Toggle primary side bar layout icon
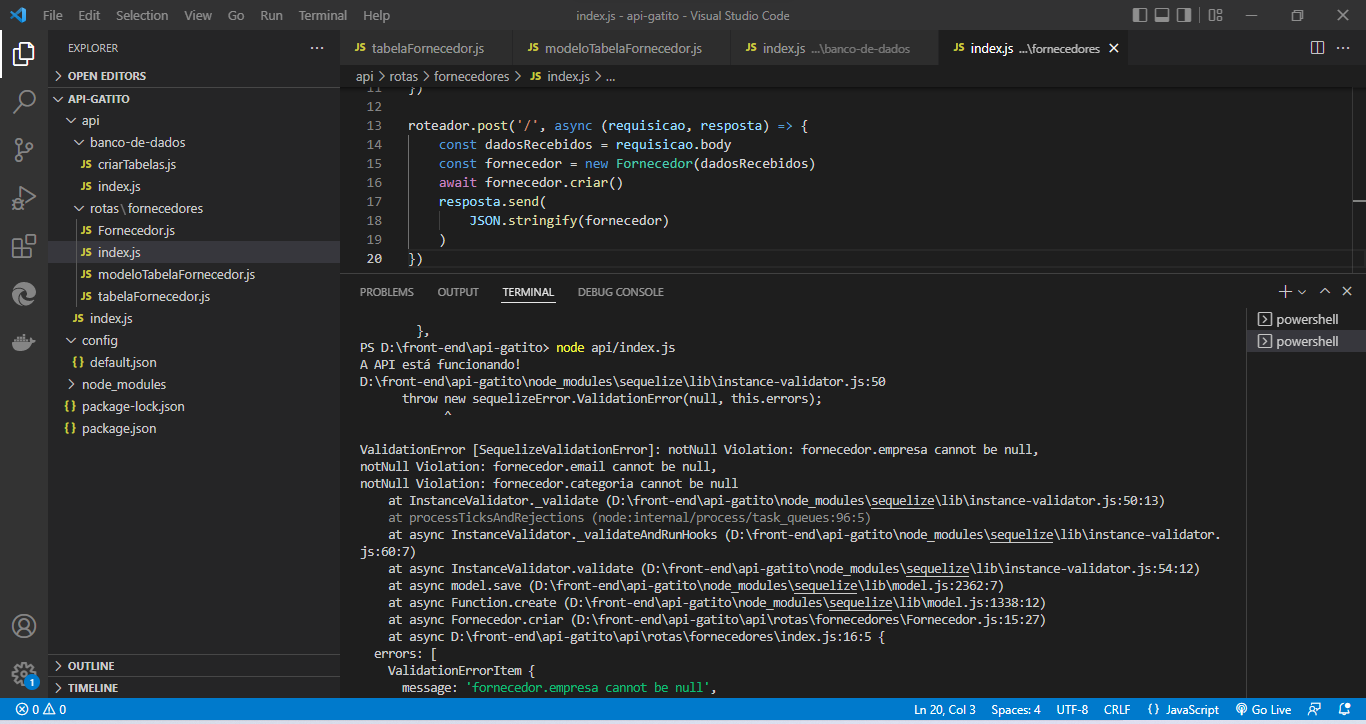This screenshot has height=724, width=1366. [x=1140, y=16]
